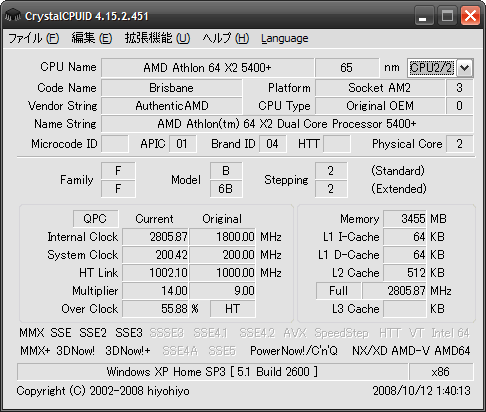Click the AMD64 feature label

pos(452,351)
